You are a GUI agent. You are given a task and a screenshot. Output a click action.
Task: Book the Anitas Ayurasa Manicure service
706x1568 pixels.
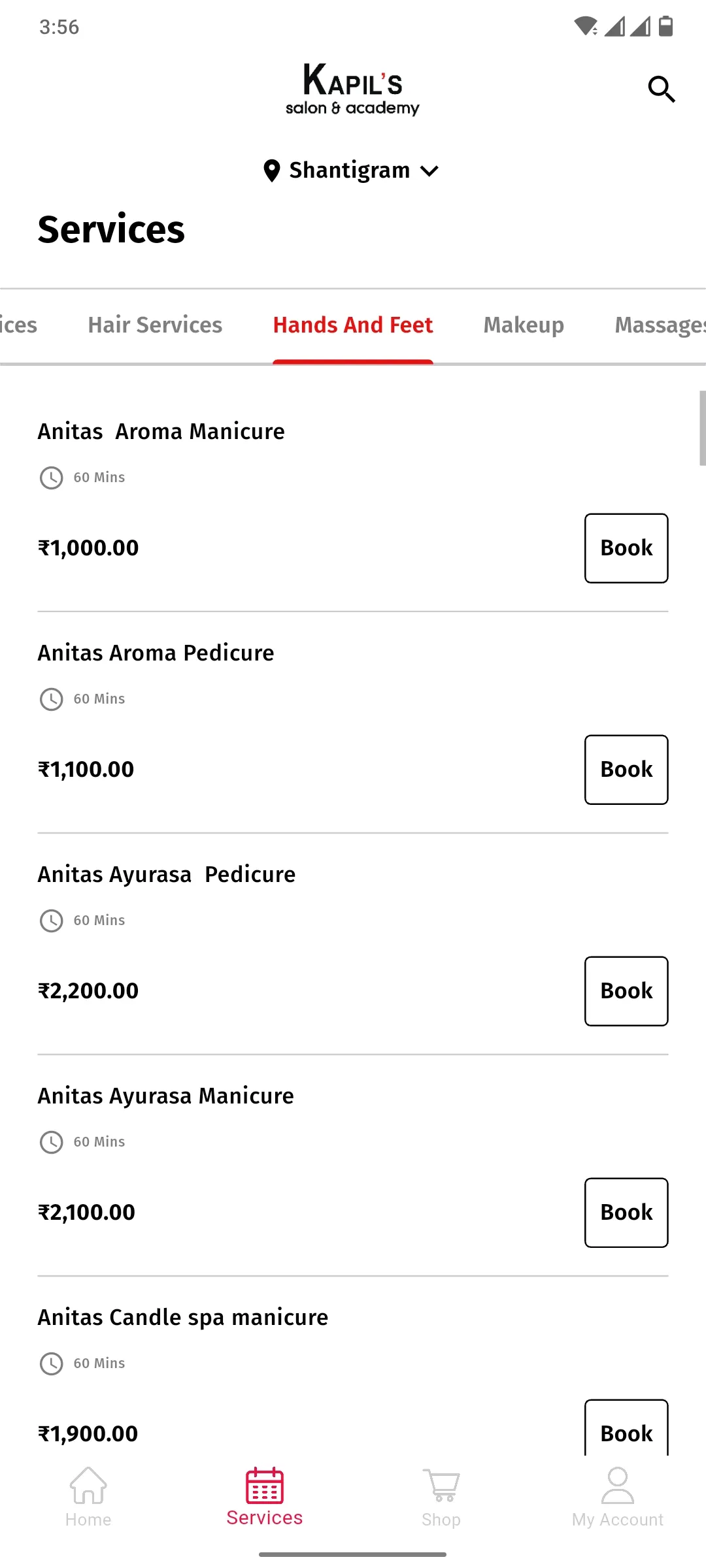coord(626,1213)
